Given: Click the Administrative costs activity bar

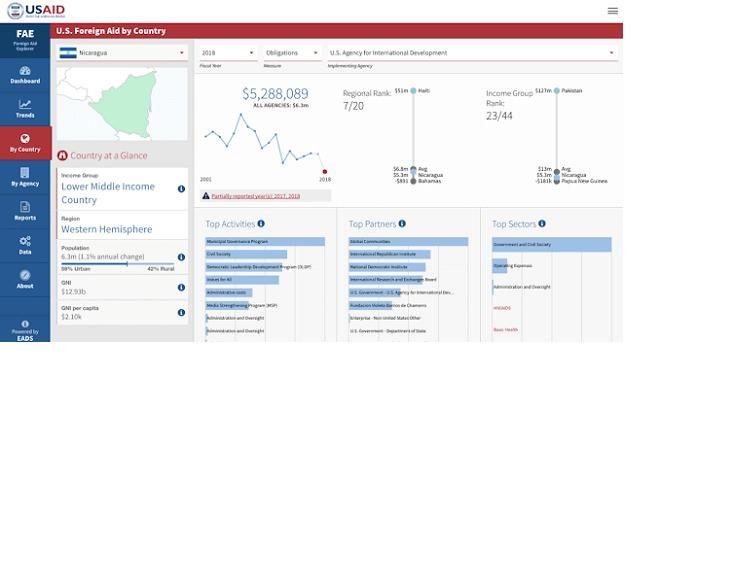Looking at the screenshot, I should [x=229, y=292].
